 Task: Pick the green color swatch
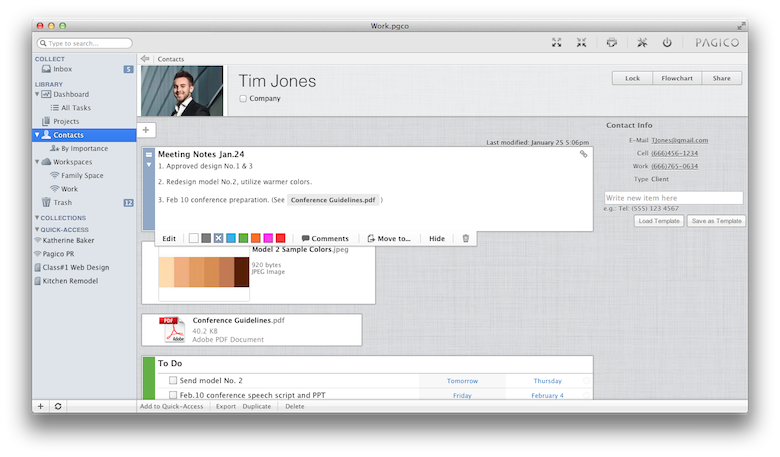click(x=243, y=238)
